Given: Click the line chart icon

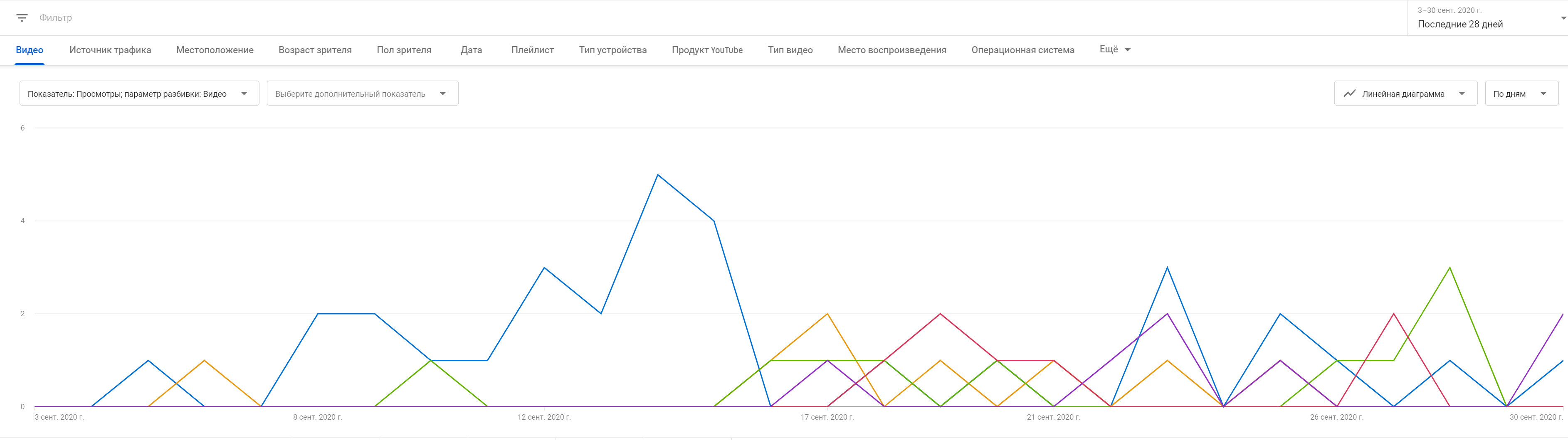Looking at the screenshot, I should click(x=1349, y=94).
